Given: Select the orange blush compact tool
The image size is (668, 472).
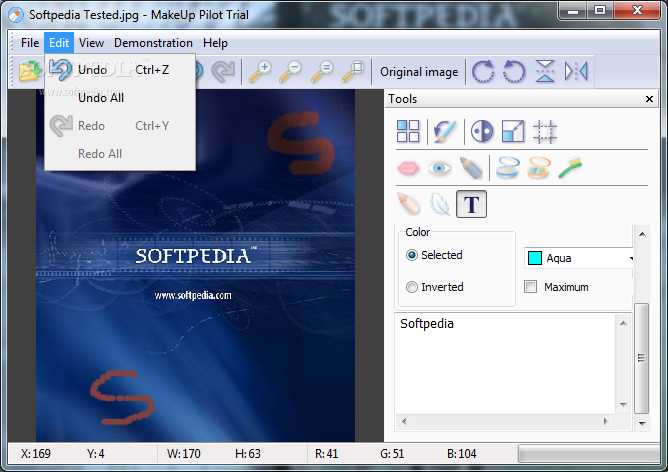Looking at the screenshot, I should point(539,168).
